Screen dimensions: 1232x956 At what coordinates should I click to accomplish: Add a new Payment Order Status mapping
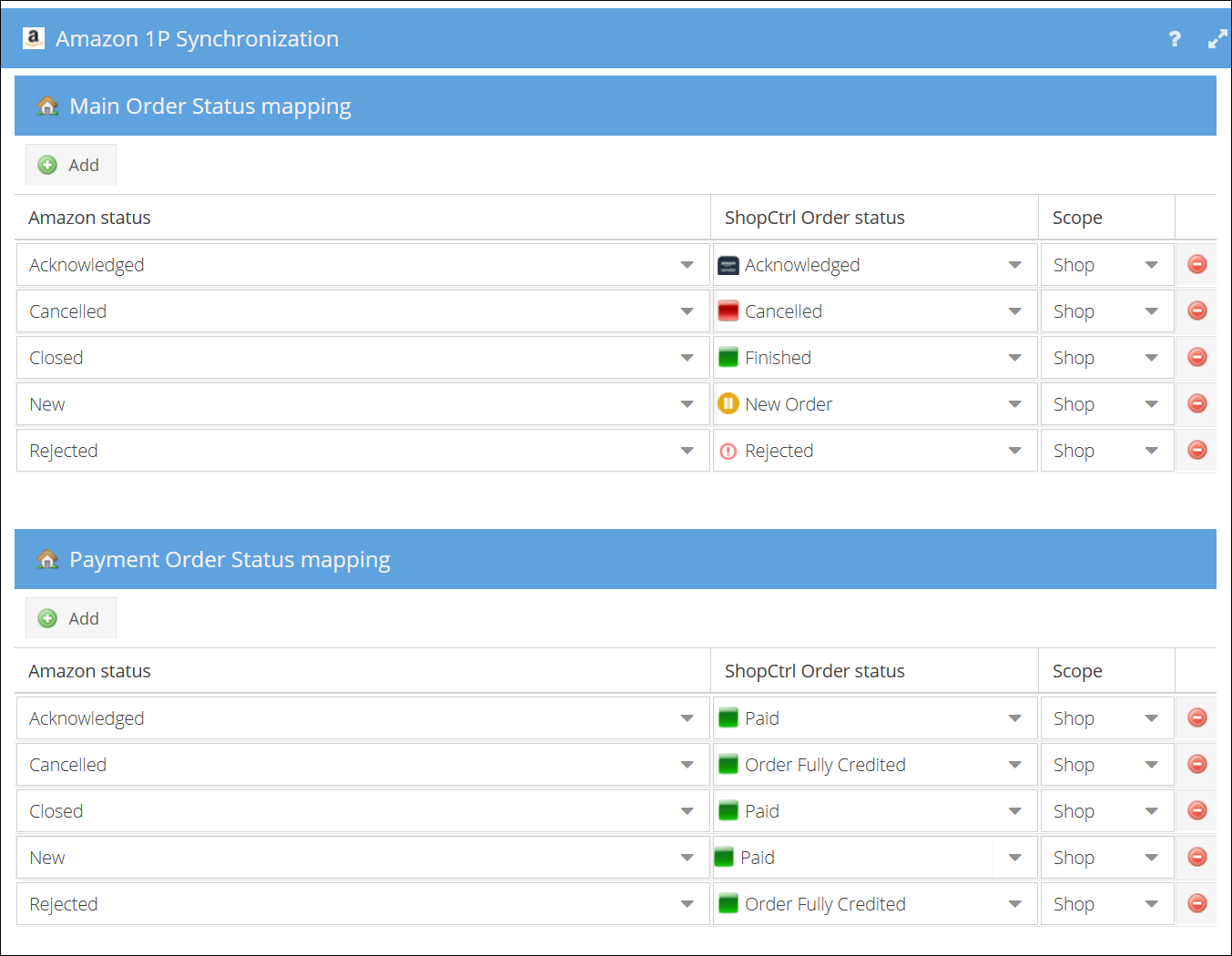point(70,618)
